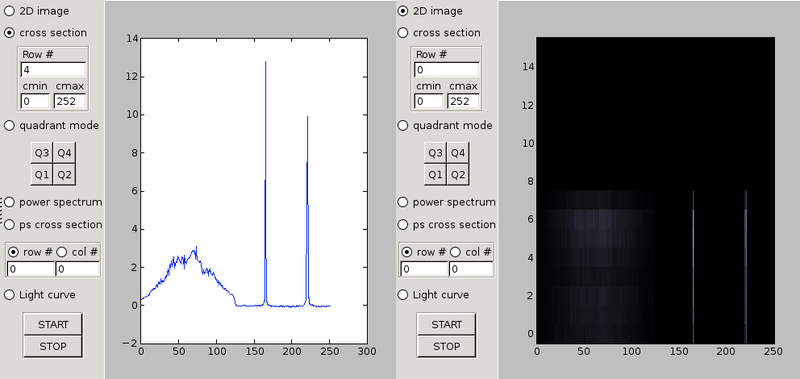Enable Light curve in left panel

tap(10, 295)
